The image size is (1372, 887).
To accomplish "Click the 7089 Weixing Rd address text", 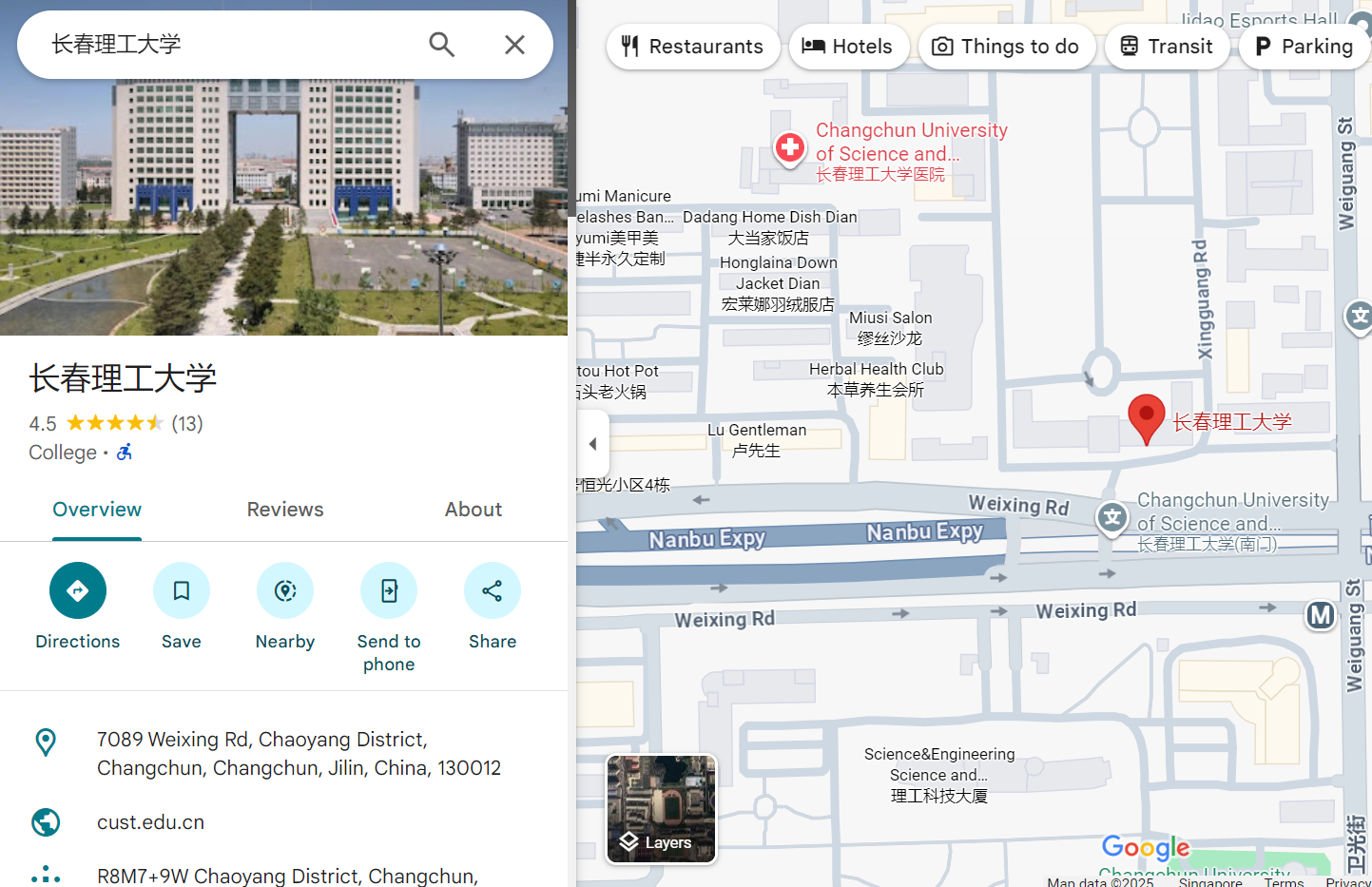I will pyautogui.click(x=299, y=754).
